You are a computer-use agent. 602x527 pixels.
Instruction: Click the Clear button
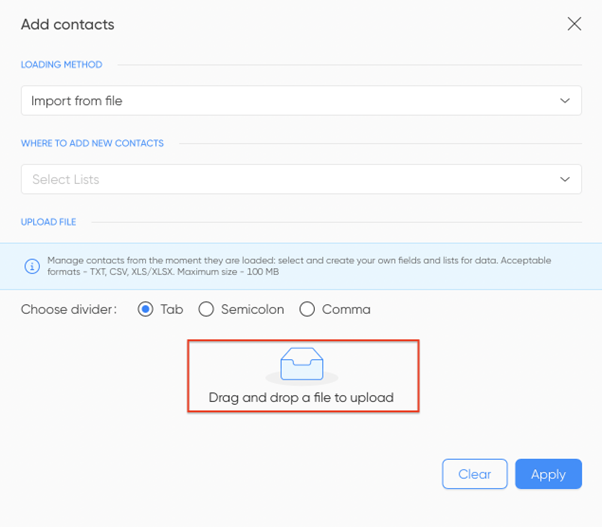475,474
